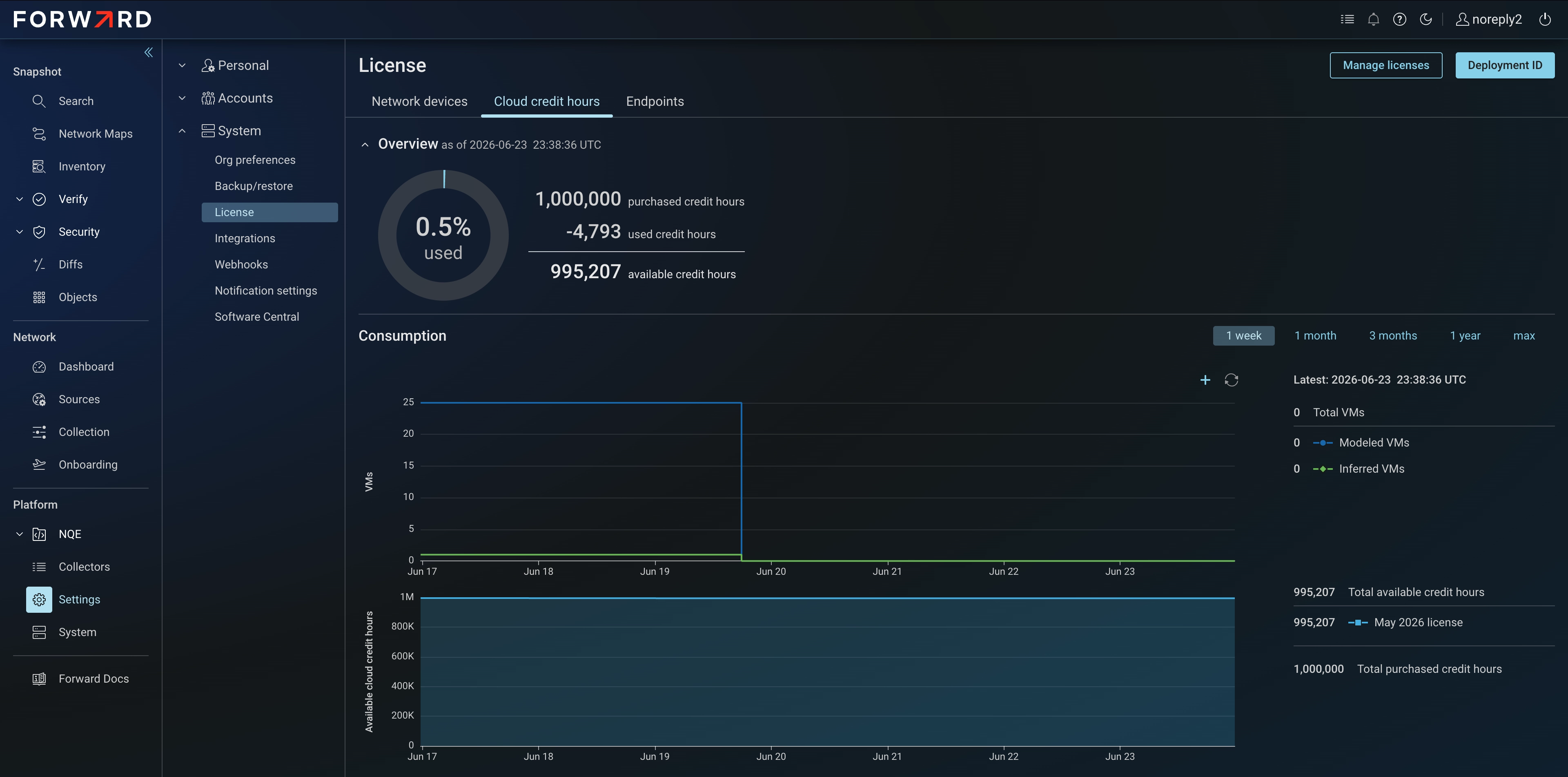This screenshot has width=1568, height=777.
Task: Open the Platform System server icon
Action: tap(39, 632)
